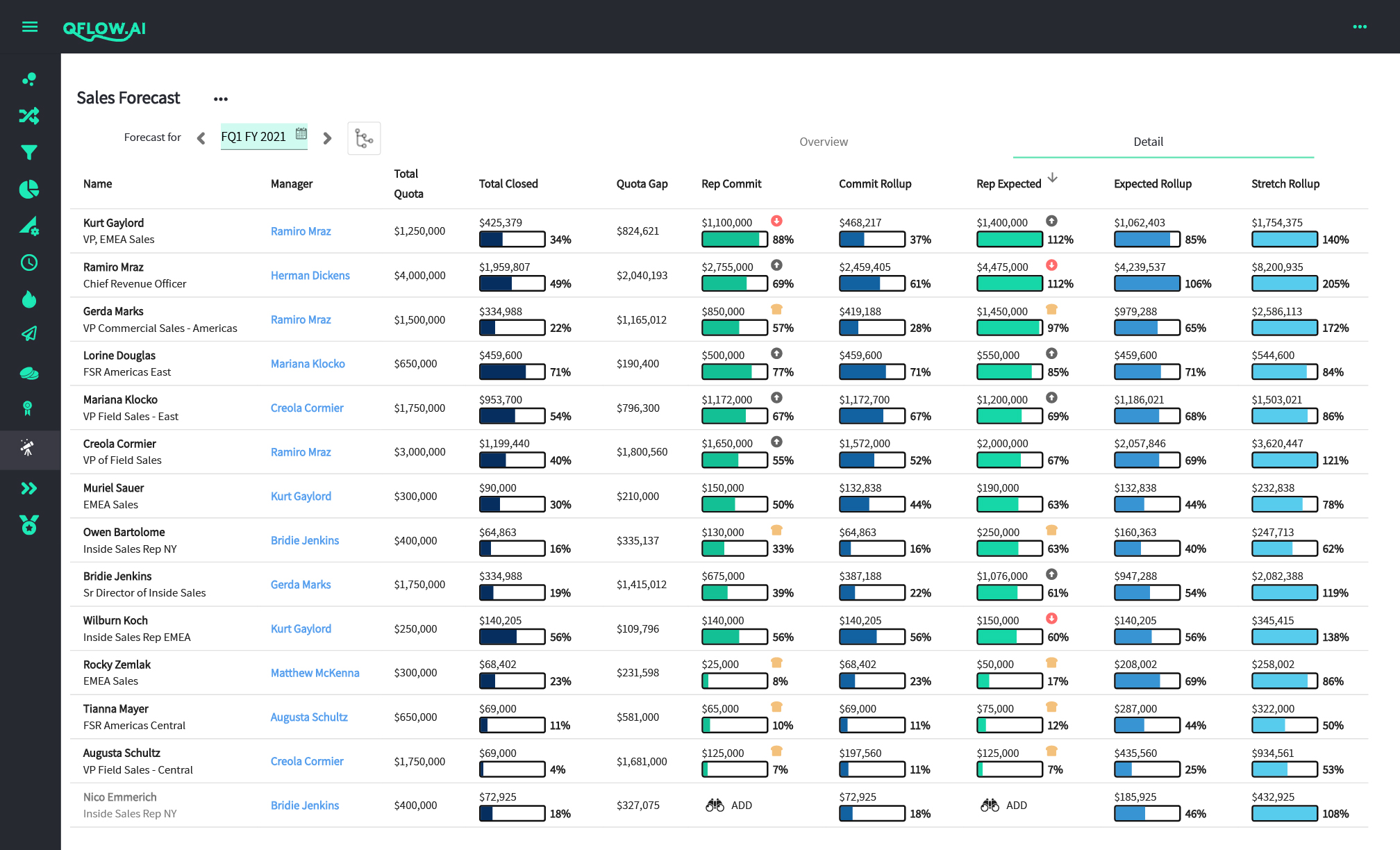The image size is (1400, 850).
Task: Select Rocky Zemlak name cell
Action: click(x=117, y=673)
